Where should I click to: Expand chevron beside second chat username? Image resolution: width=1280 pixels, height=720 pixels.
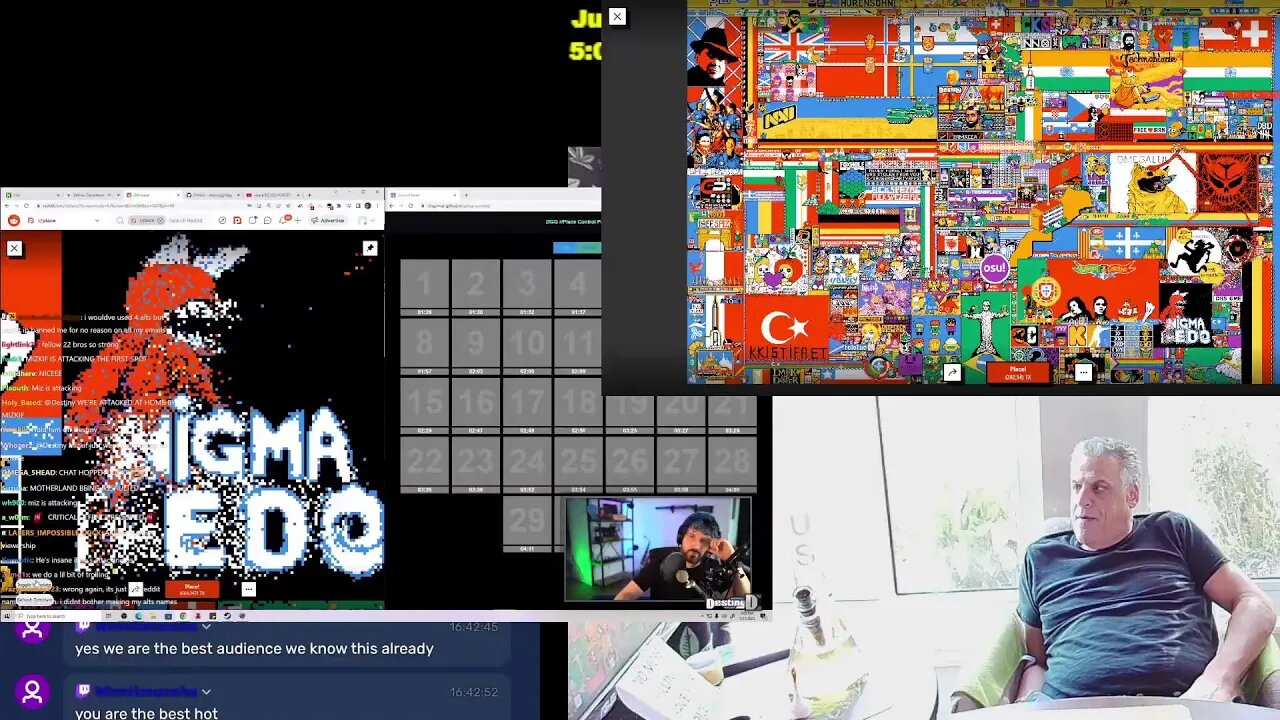[206, 691]
